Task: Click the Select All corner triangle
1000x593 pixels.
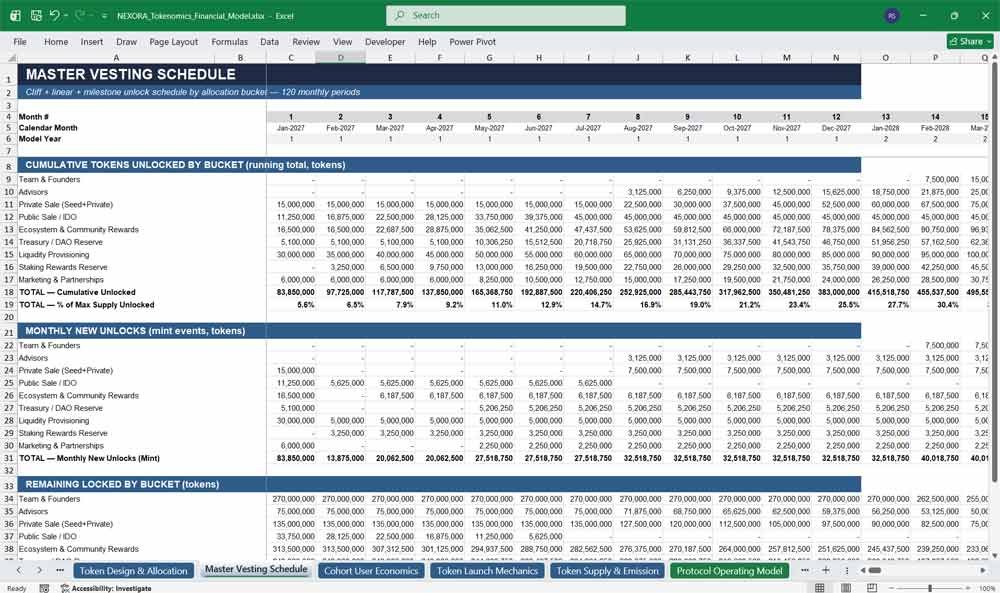Action: (11, 58)
